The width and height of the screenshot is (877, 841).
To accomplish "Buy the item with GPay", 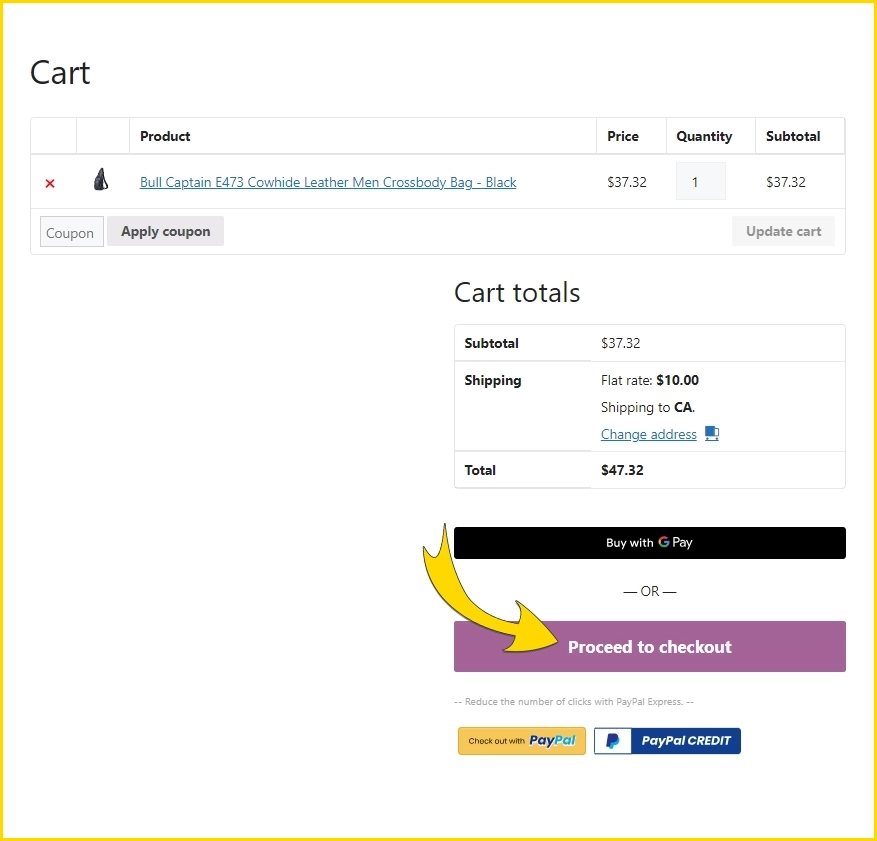I will (649, 543).
